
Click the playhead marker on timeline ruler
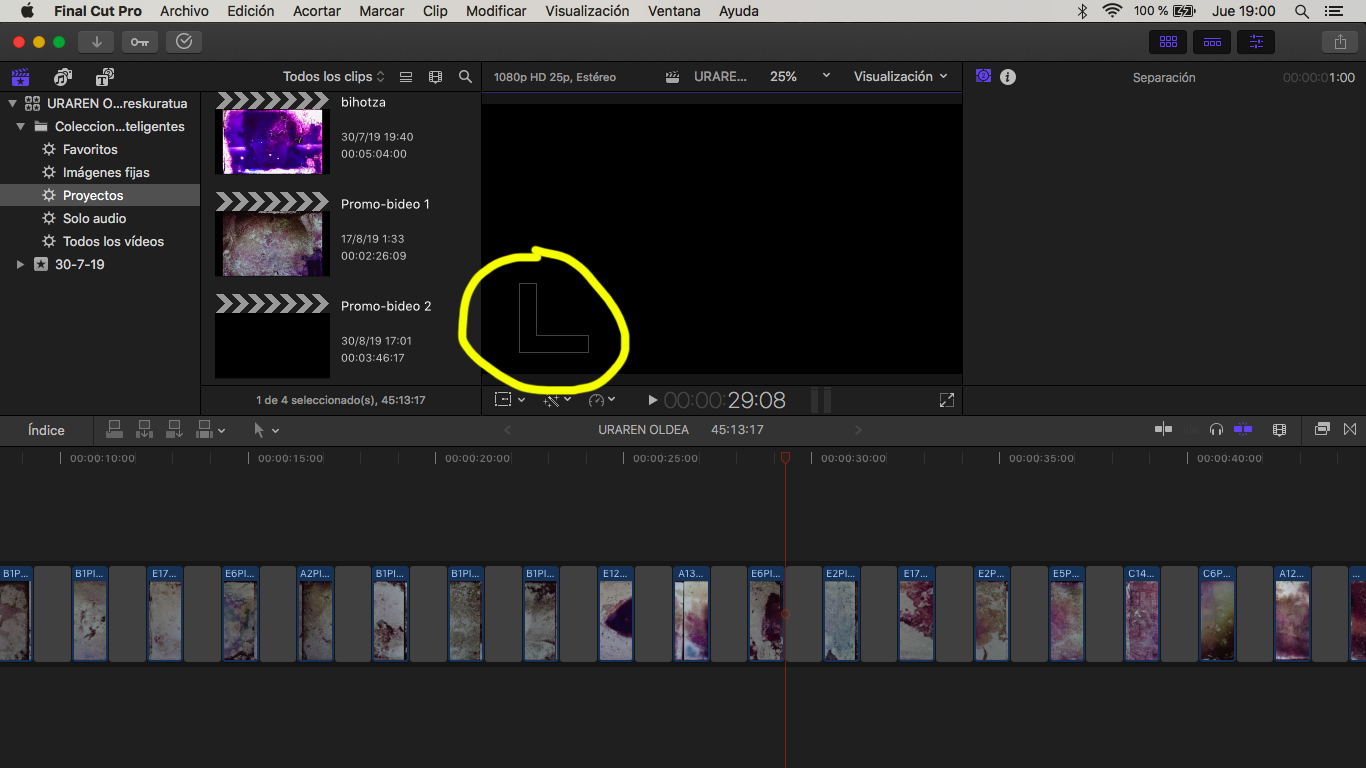pyautogui.click(x=785, y=457)
